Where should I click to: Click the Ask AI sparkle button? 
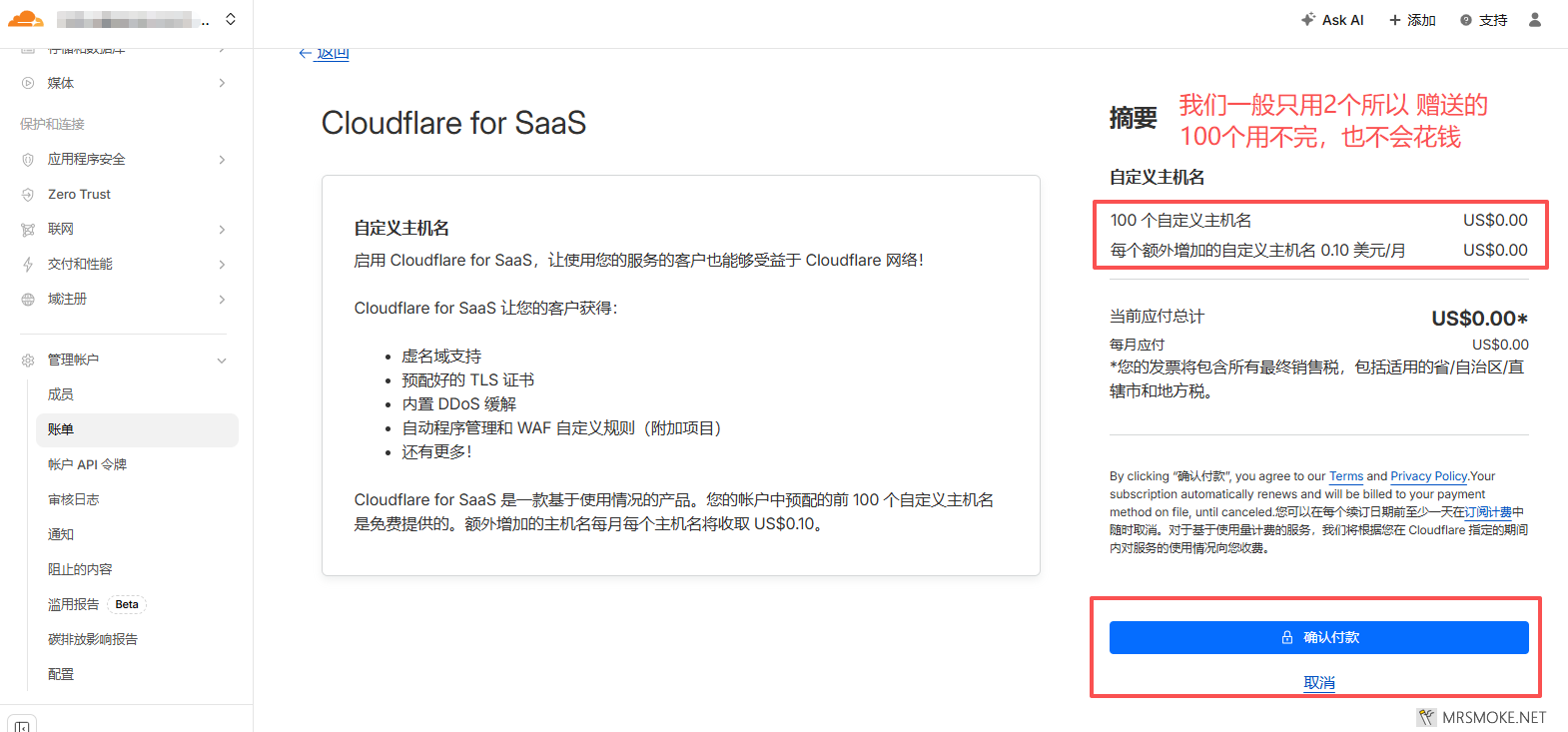pyautogui.click(x=1332, y=20)
